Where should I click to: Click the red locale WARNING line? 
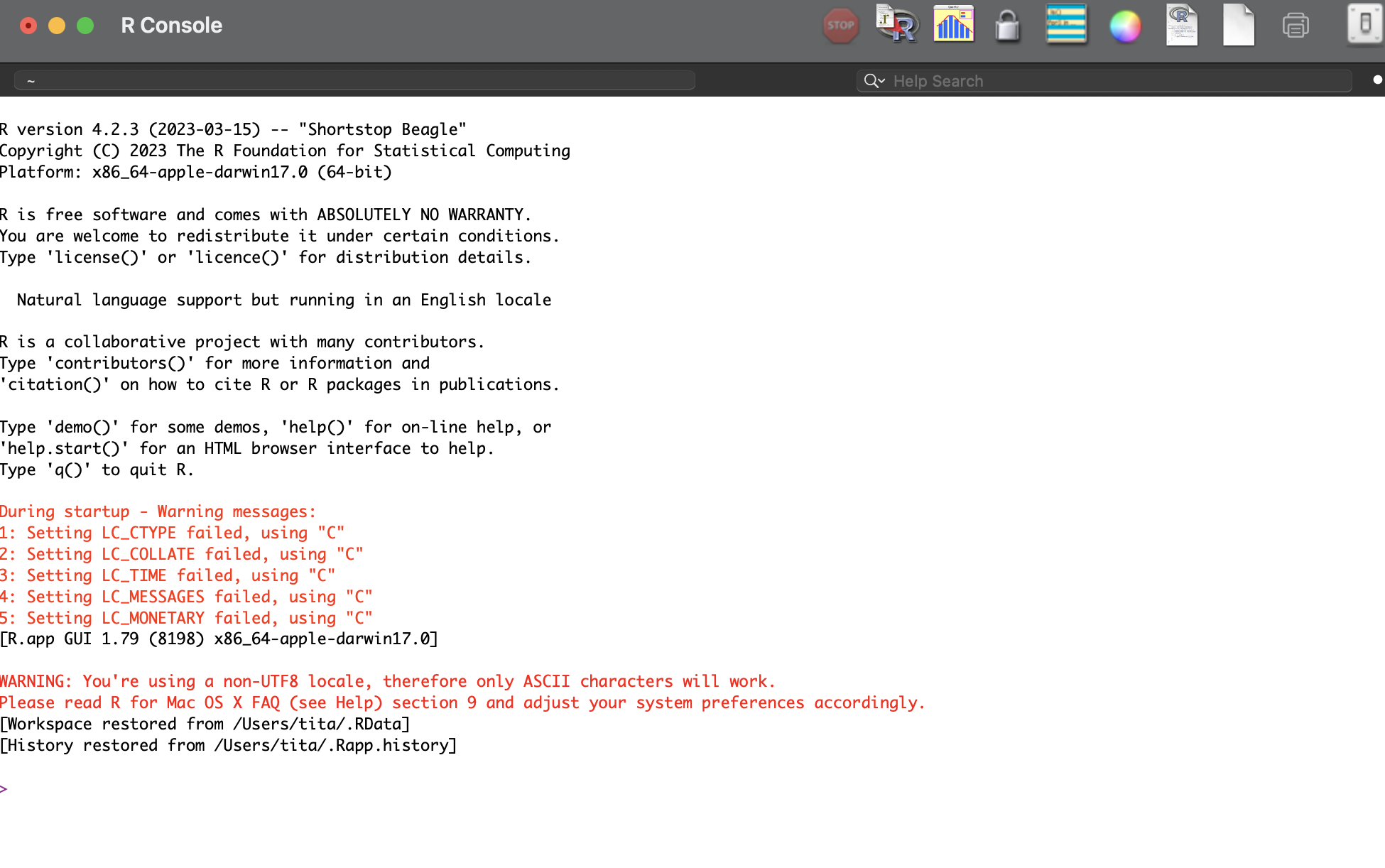(x=387, y=681)
